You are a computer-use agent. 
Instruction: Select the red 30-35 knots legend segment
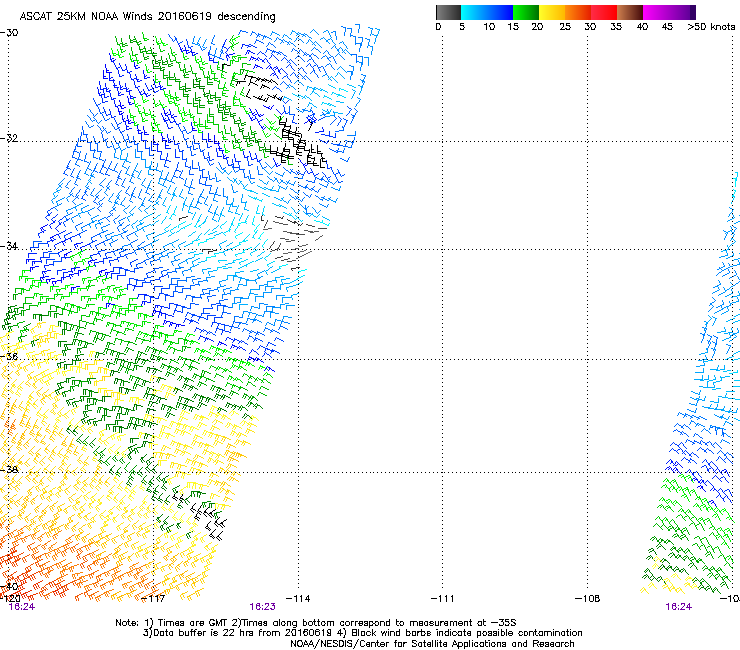(604, 12)
